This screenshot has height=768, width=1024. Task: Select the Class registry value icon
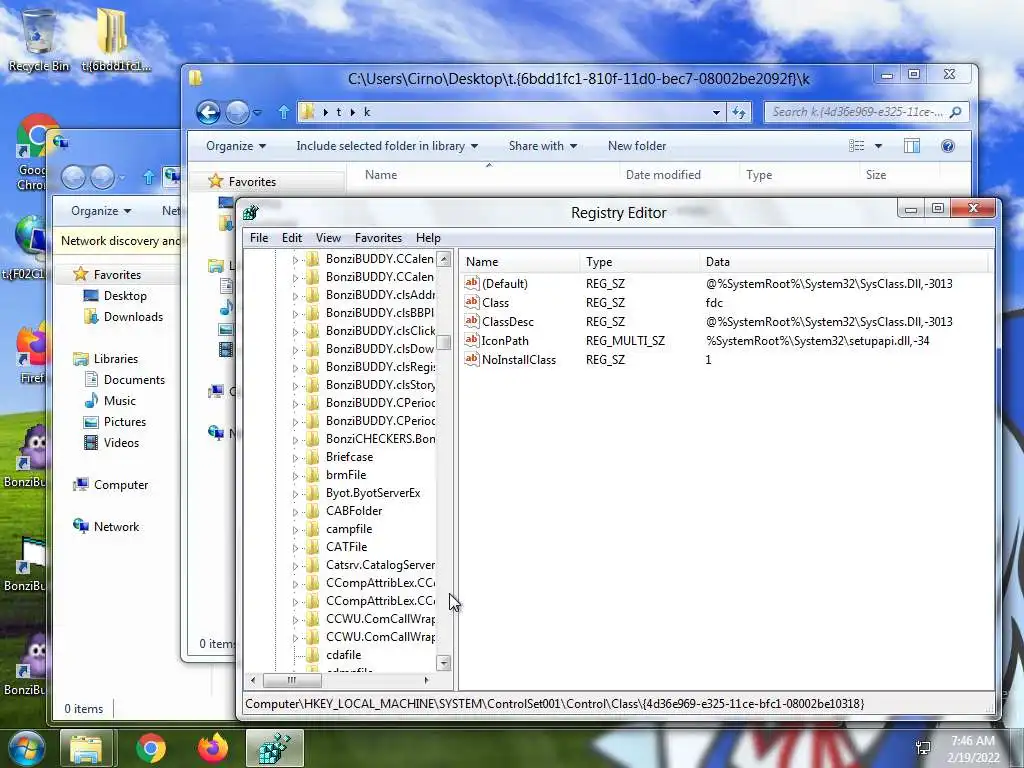click(472, 302)
